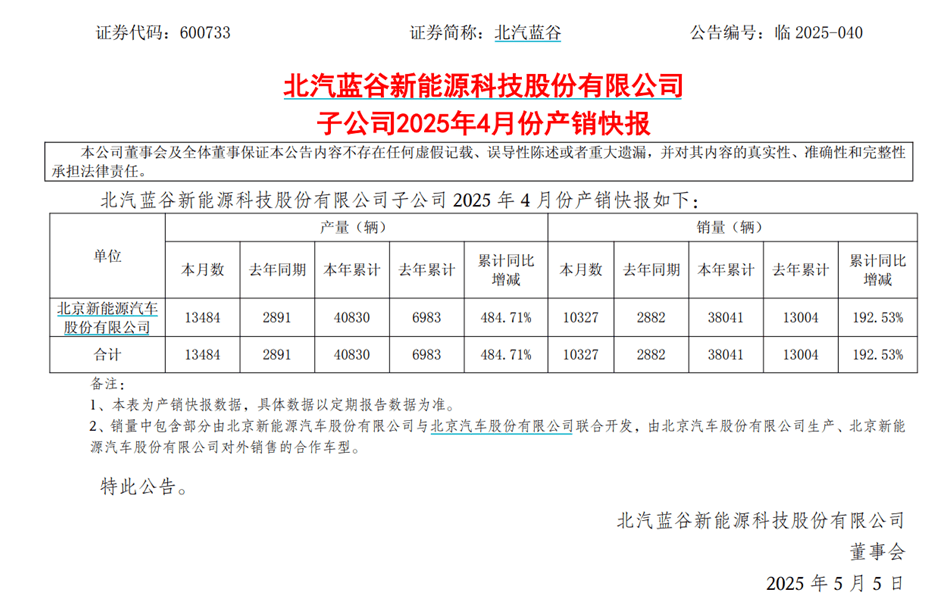The width and height of the screenshot is (946, 607).
Task: Click 累计同比增减 header under 销量
Action: click(878, 270)
